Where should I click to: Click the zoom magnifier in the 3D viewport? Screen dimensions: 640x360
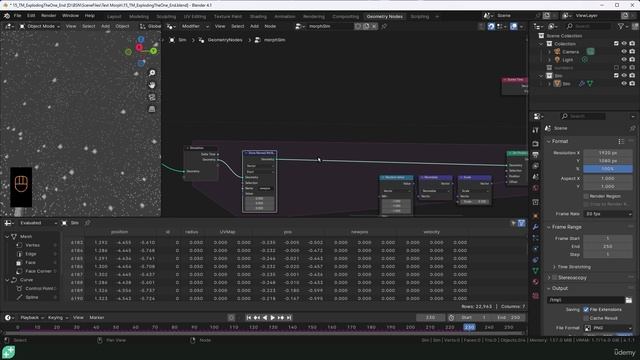(152, 73)
